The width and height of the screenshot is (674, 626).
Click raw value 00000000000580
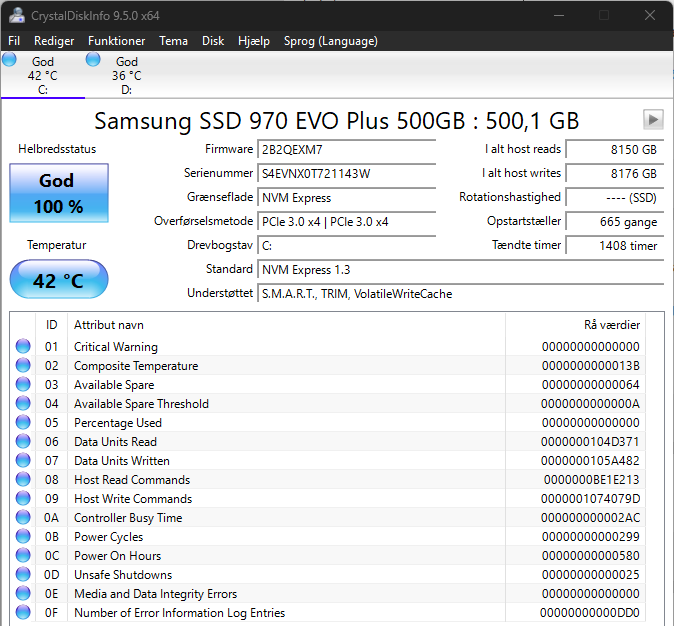591,555
